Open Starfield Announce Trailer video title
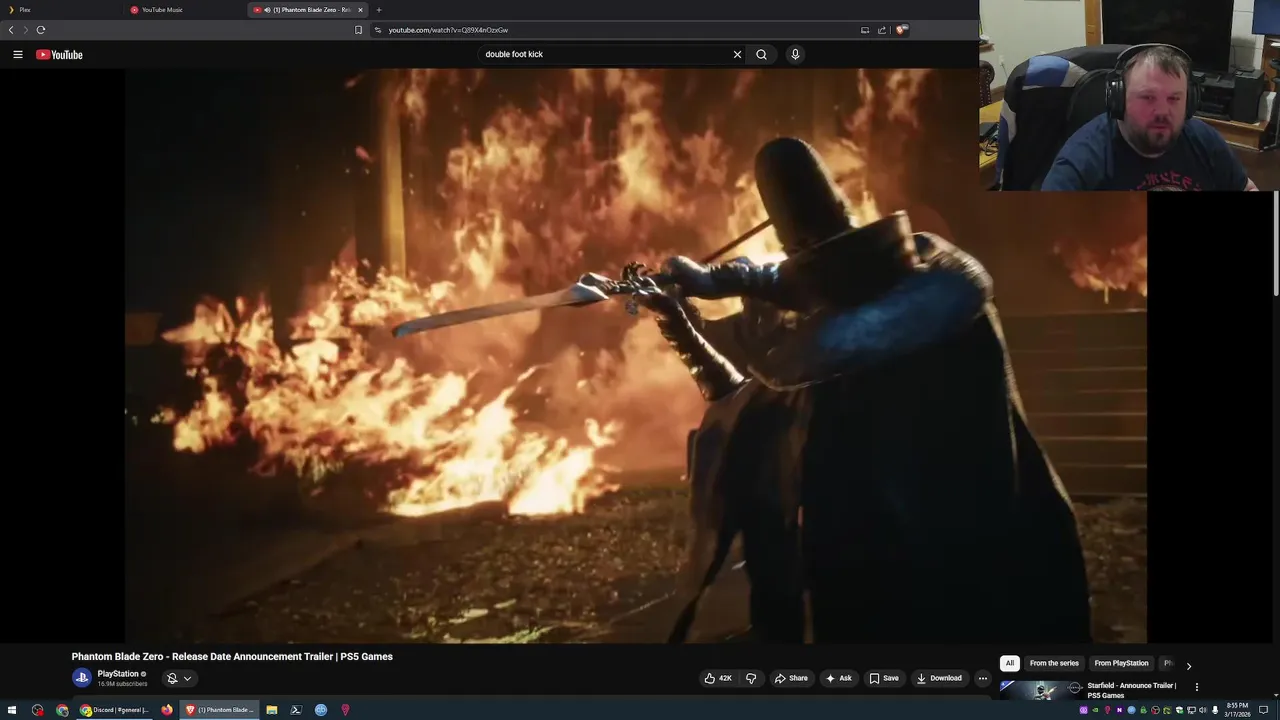Image resolution: width=1280 pixels, height=720 pixels. pos(1132,690)
